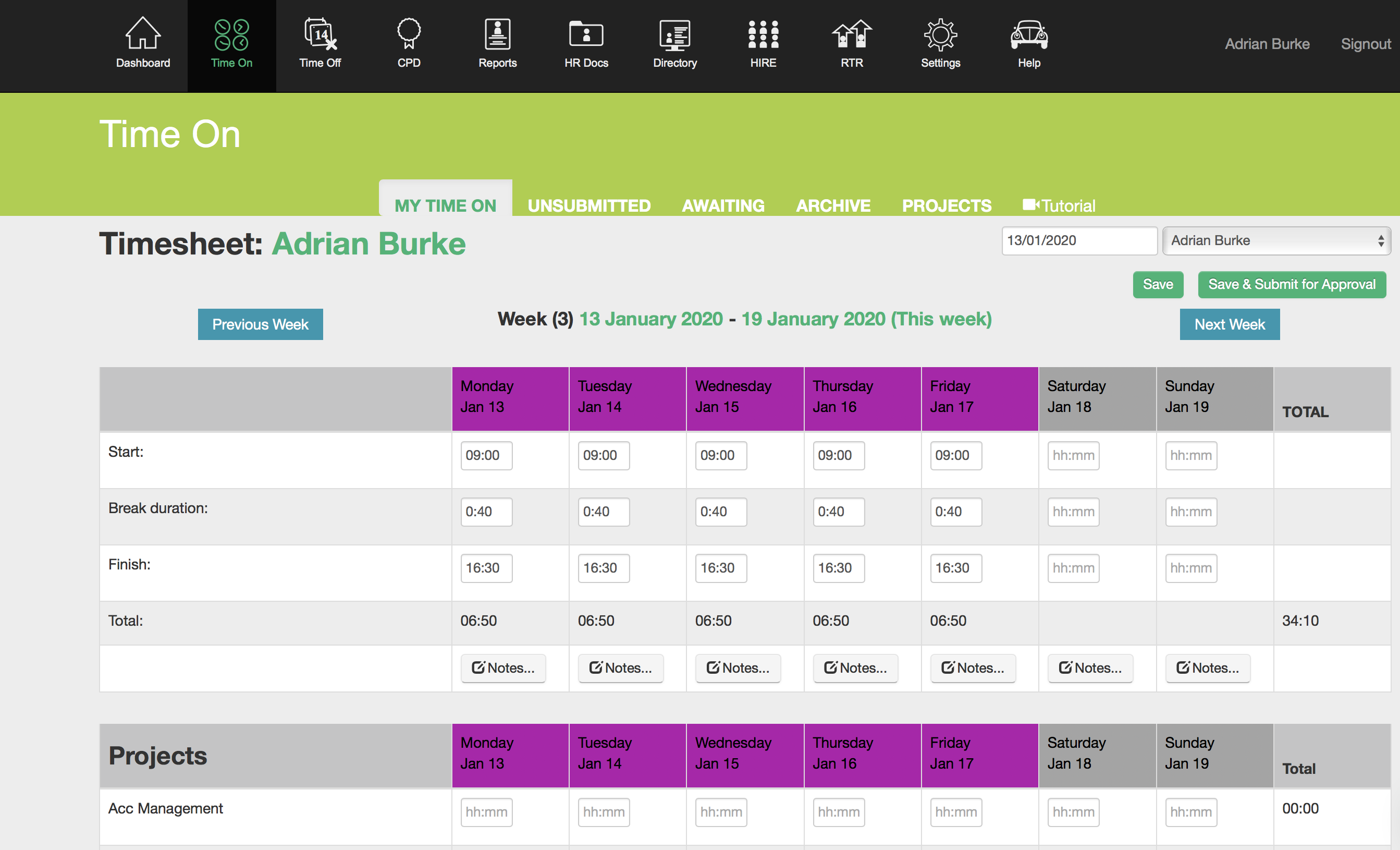Go to Previous Week

click(260, 324)
